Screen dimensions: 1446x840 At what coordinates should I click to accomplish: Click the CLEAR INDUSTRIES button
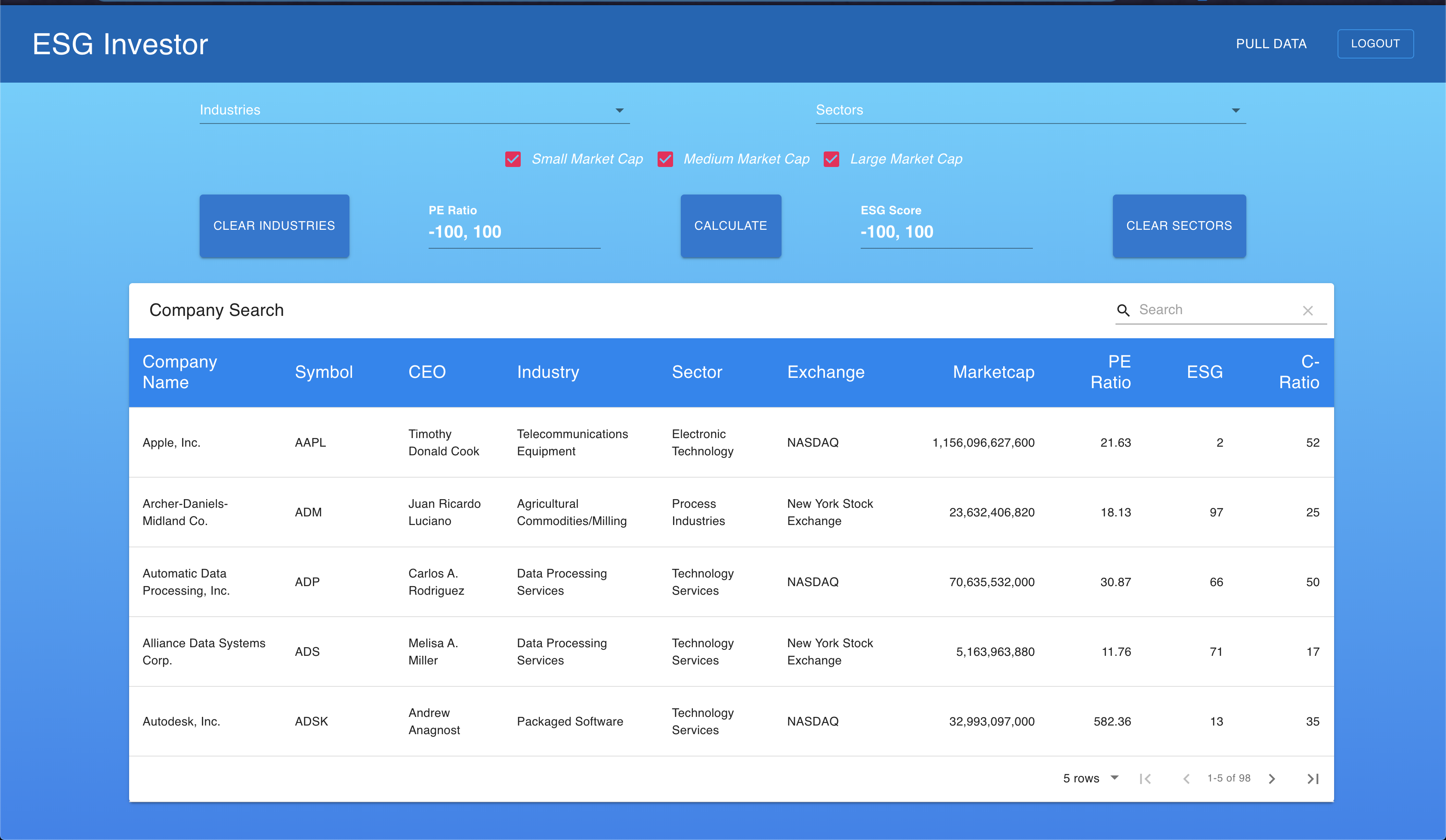pos(274,225)
